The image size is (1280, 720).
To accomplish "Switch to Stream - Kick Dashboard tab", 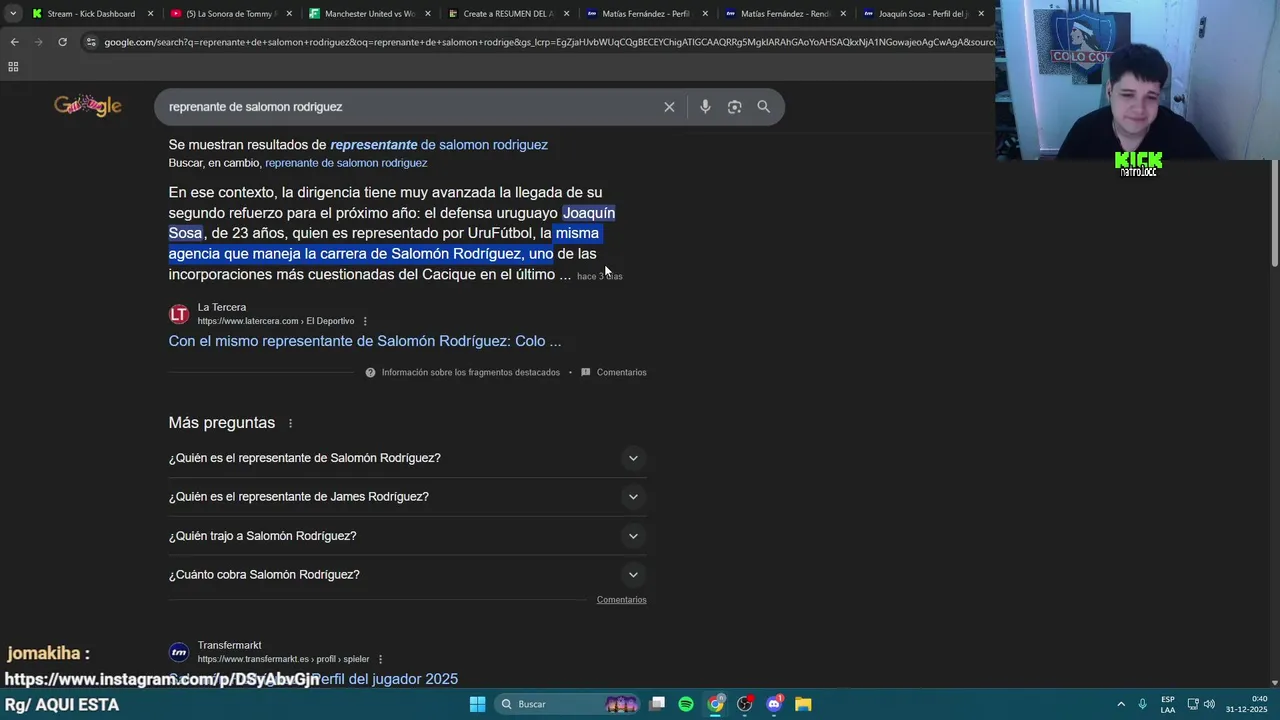I will coord(91,14).
